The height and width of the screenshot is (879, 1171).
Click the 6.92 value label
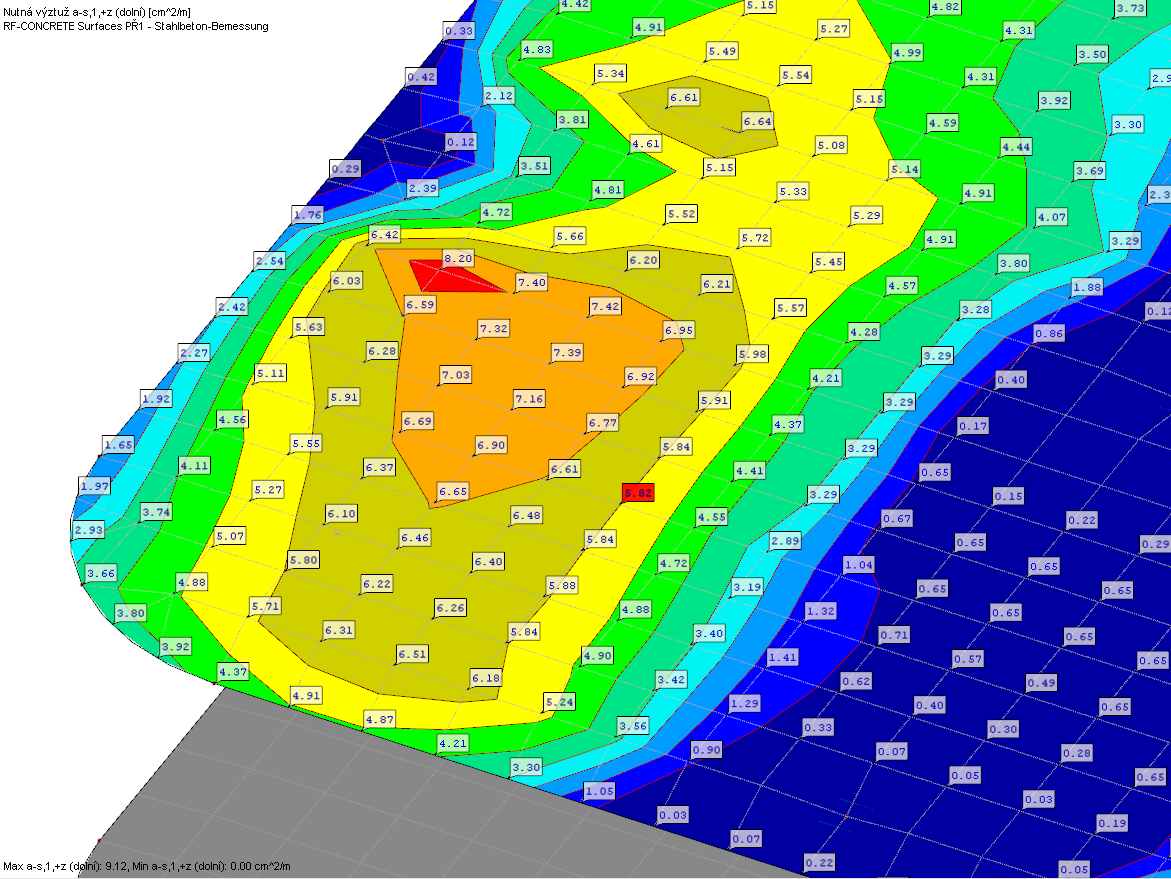point(641,376)
